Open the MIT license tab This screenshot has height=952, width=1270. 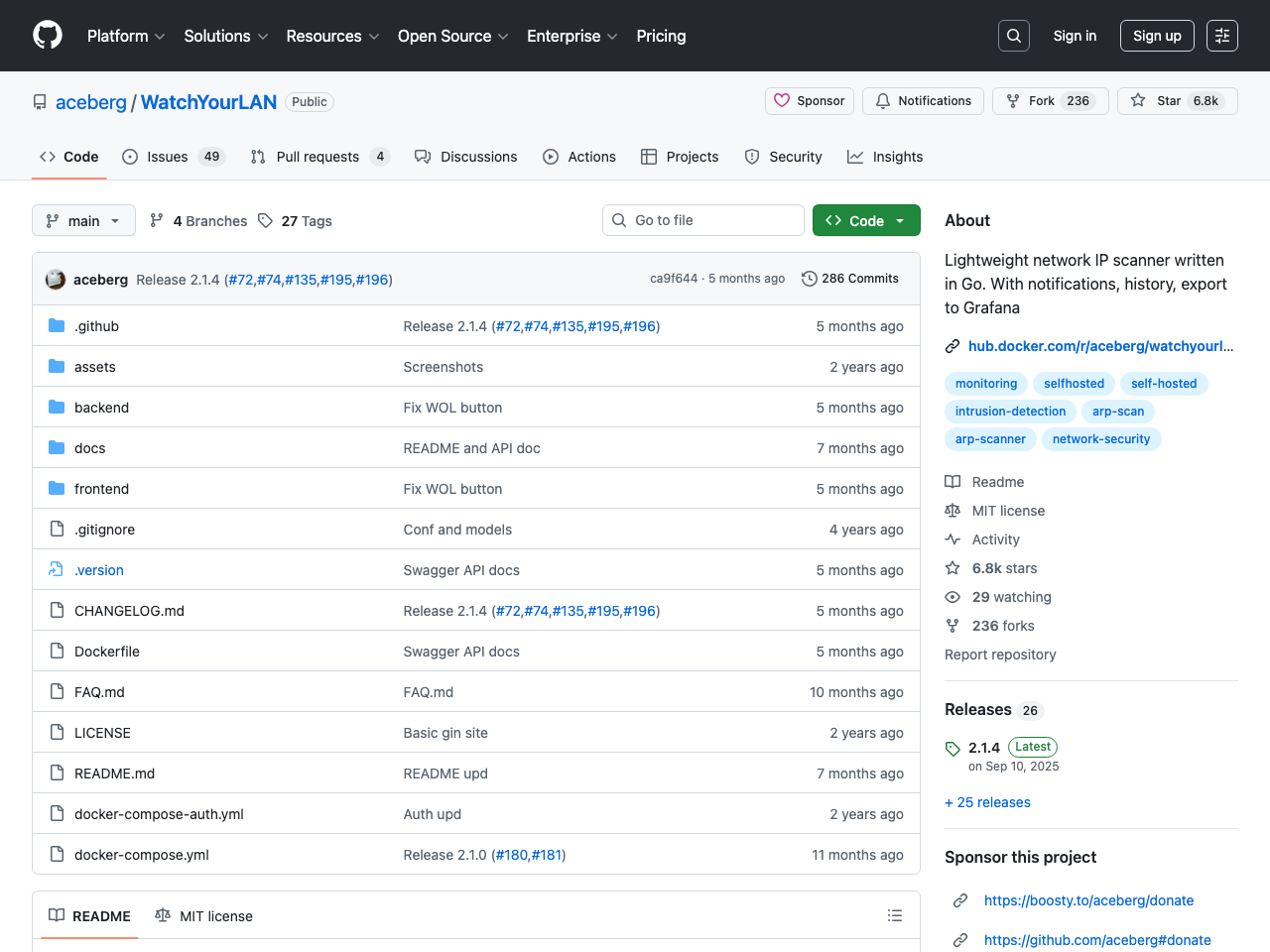(x=204, y=916)
